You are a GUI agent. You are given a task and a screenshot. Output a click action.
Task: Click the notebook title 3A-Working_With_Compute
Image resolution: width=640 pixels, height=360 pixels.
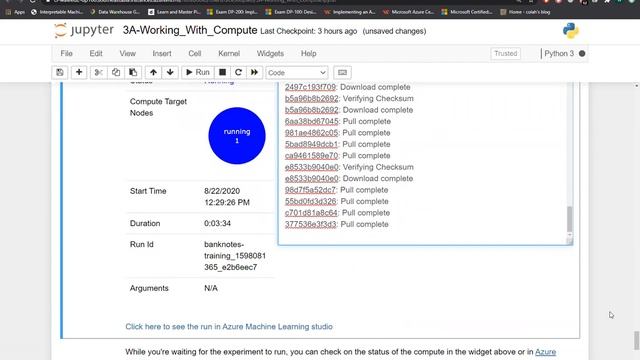(x=190, y=31)
